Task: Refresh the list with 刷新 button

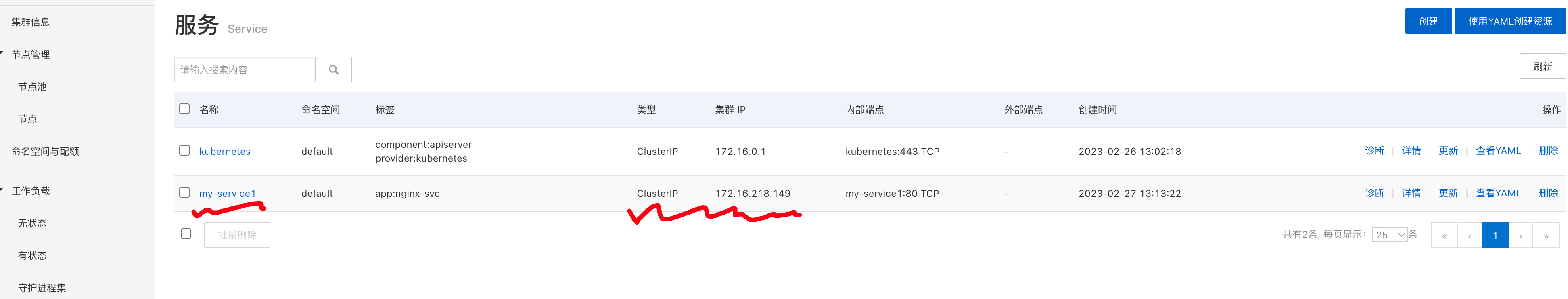Action: (x=1542, y=66)
